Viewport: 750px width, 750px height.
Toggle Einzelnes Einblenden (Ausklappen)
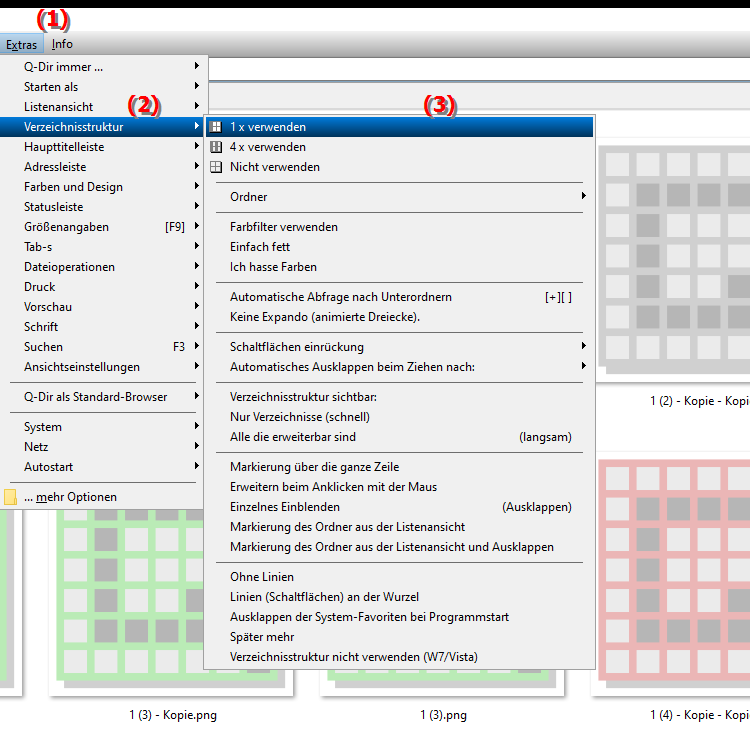(399, 507)
